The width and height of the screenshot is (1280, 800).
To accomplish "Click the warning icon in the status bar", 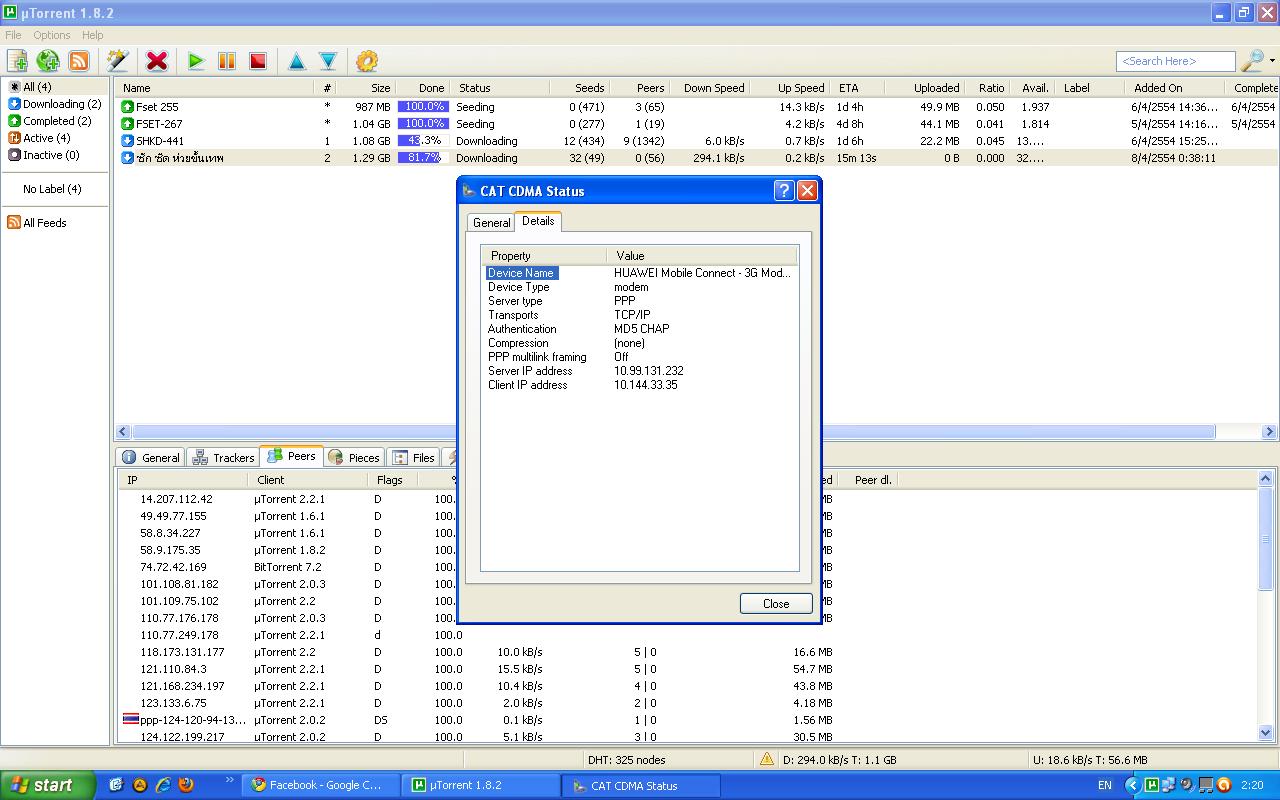I will pos(766,760).
